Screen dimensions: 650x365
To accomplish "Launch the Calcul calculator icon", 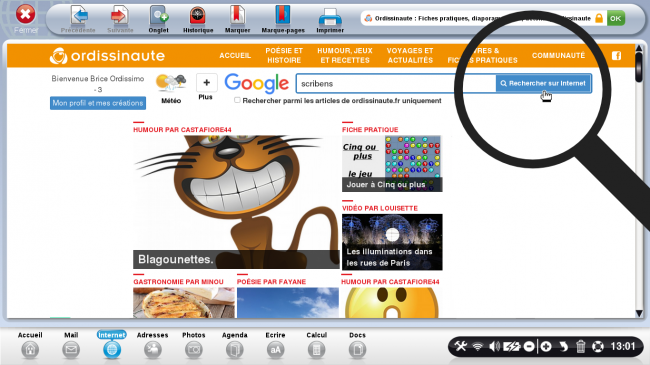I will click(x=316, y=350).
